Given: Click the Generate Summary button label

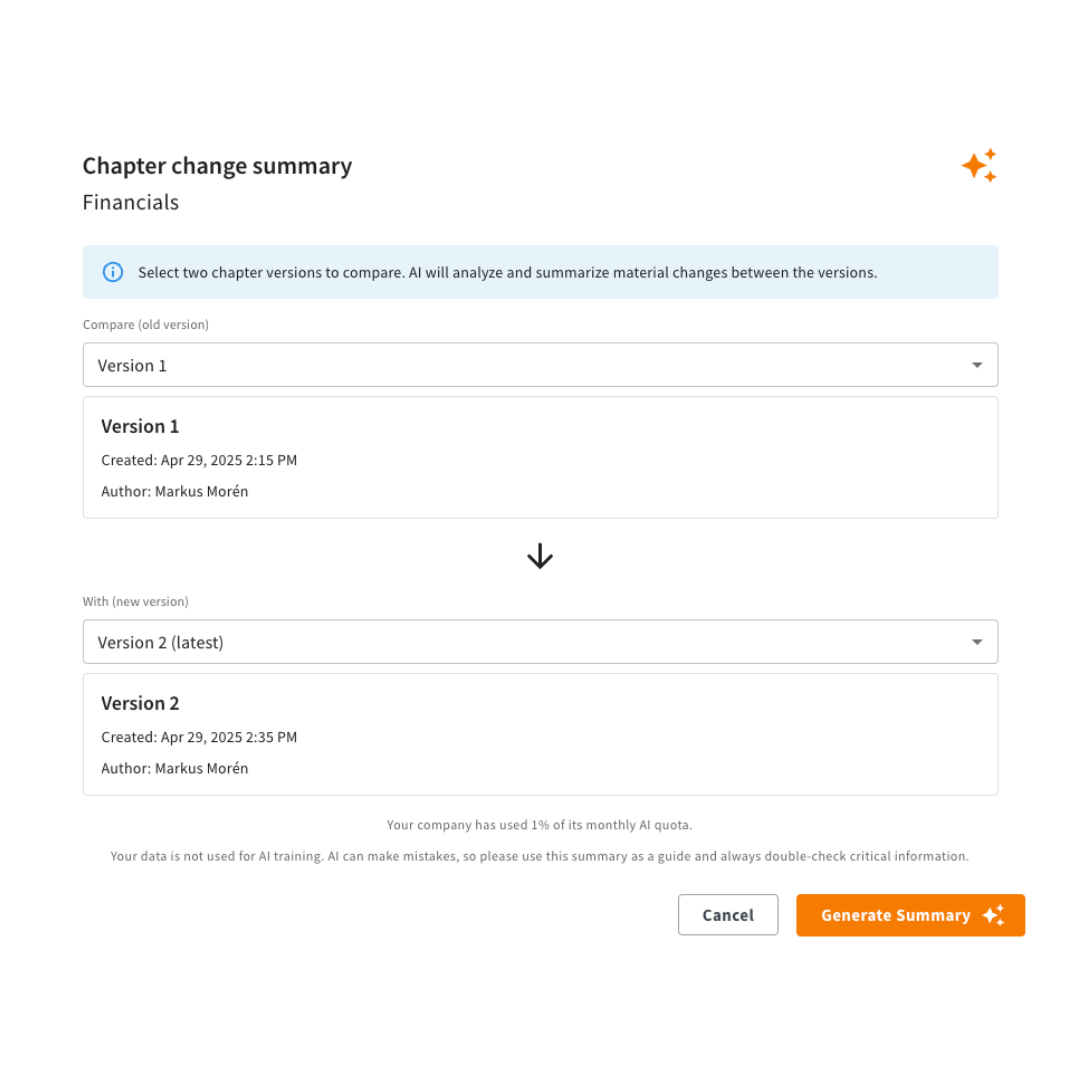Looking at the screenshot, I should pyautogui.click(x=895, y=915).
